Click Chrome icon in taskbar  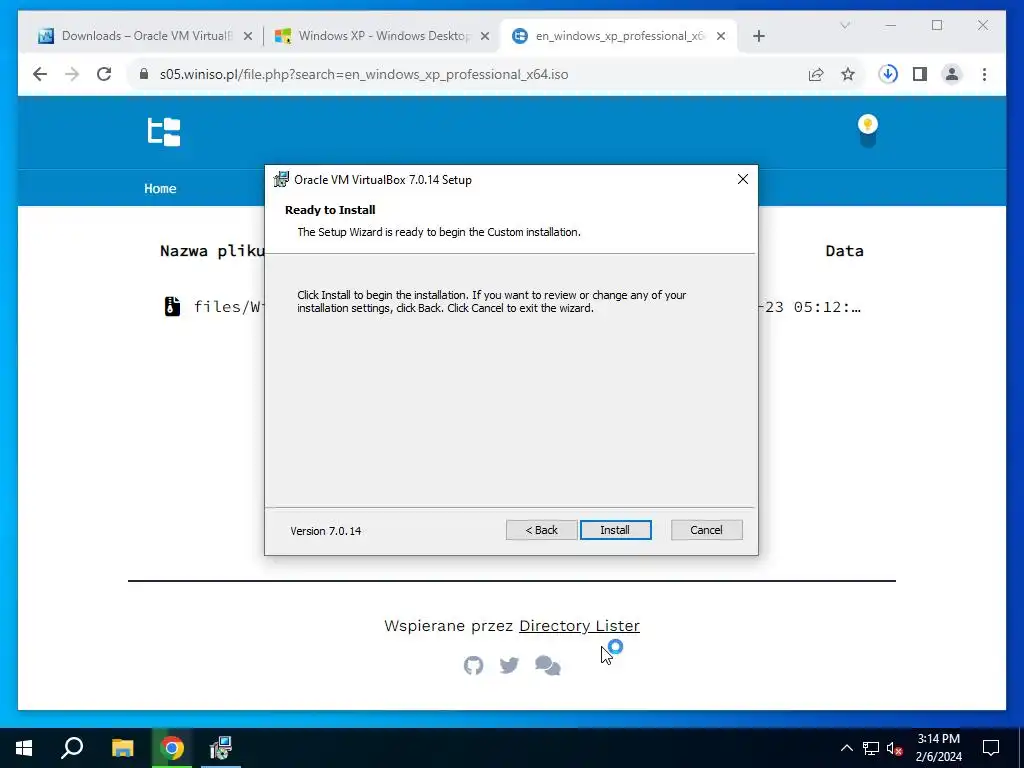172,748
